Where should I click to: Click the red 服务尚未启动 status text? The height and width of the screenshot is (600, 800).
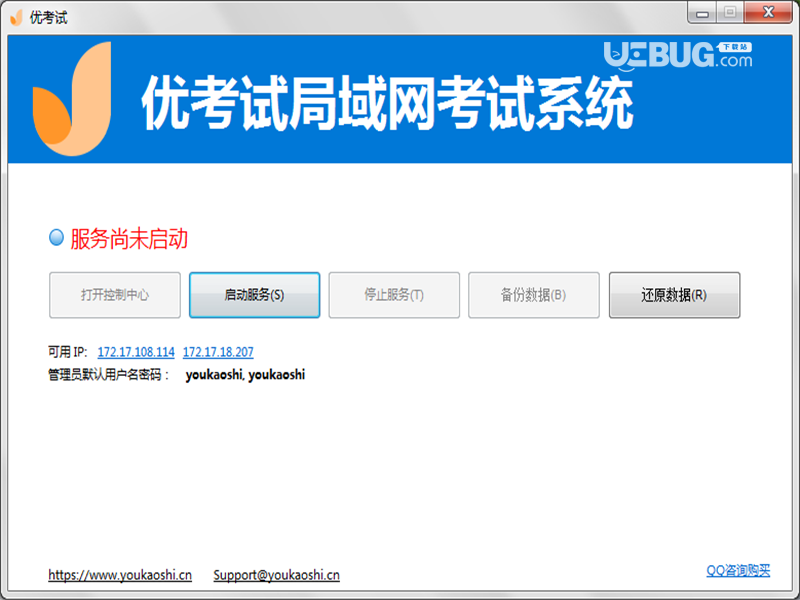click(129, 239)
